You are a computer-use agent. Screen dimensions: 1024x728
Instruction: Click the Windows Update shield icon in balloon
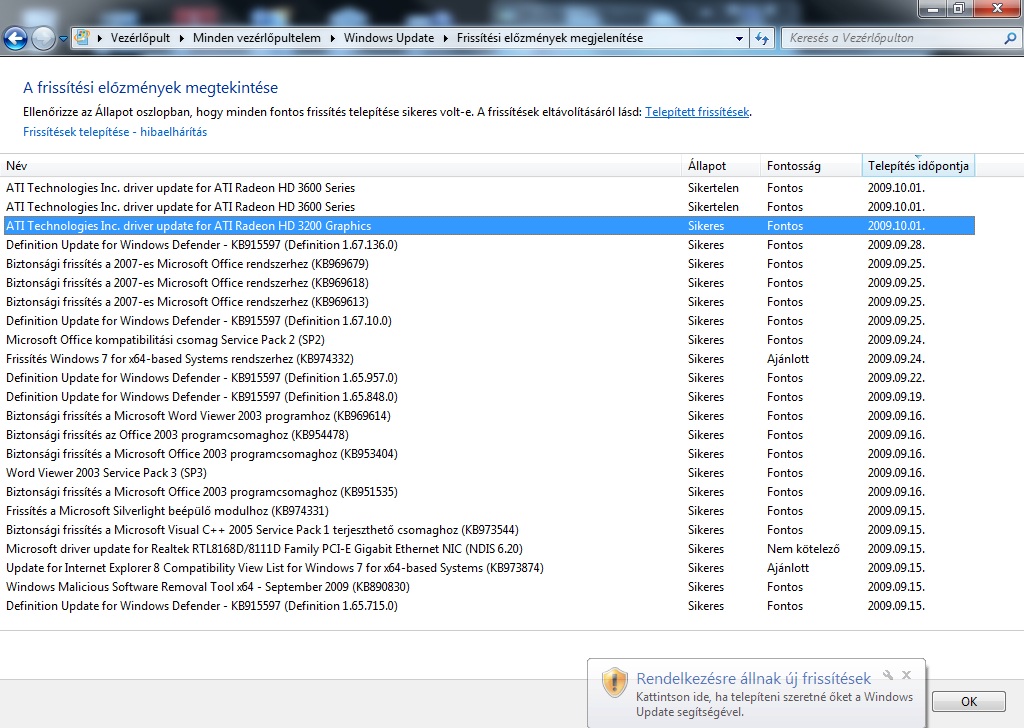pos(614,682)
